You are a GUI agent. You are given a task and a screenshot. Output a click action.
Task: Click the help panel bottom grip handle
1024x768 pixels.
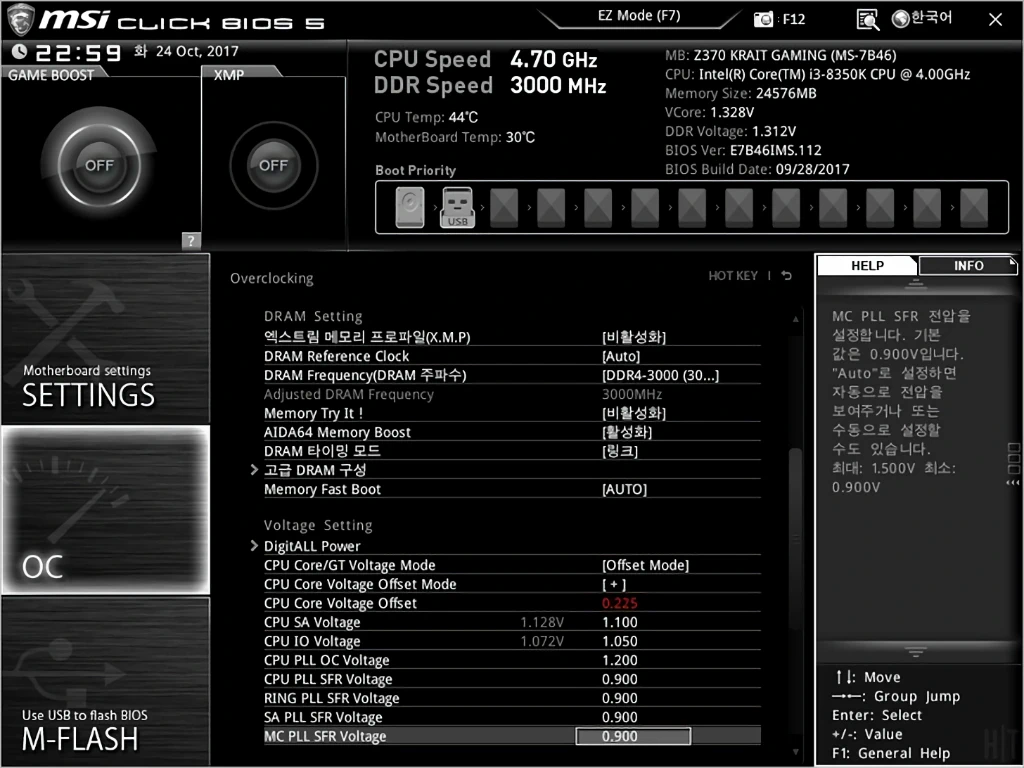(x=916, y=652)
